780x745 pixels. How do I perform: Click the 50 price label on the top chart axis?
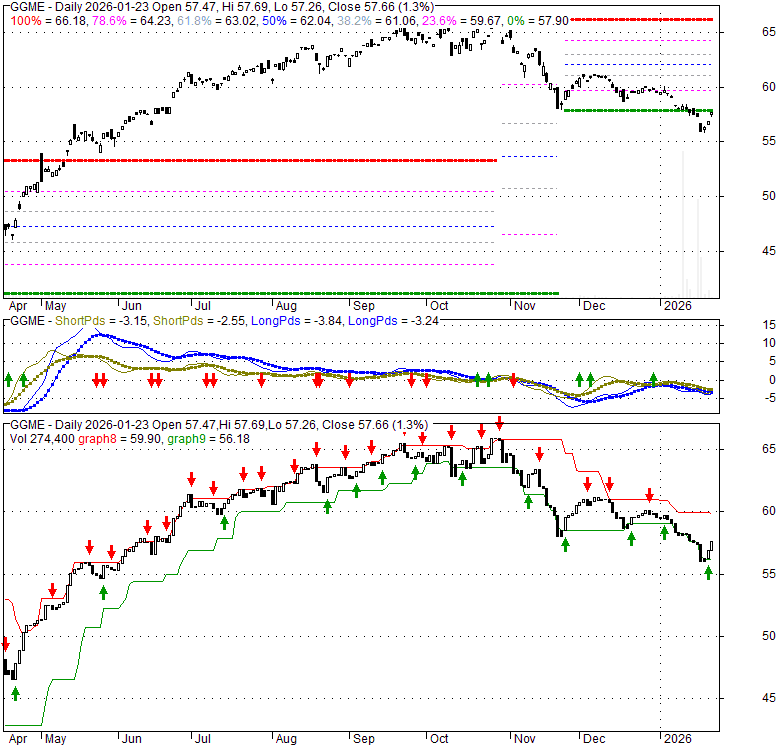pyautogui.click(x=769, y=196)
